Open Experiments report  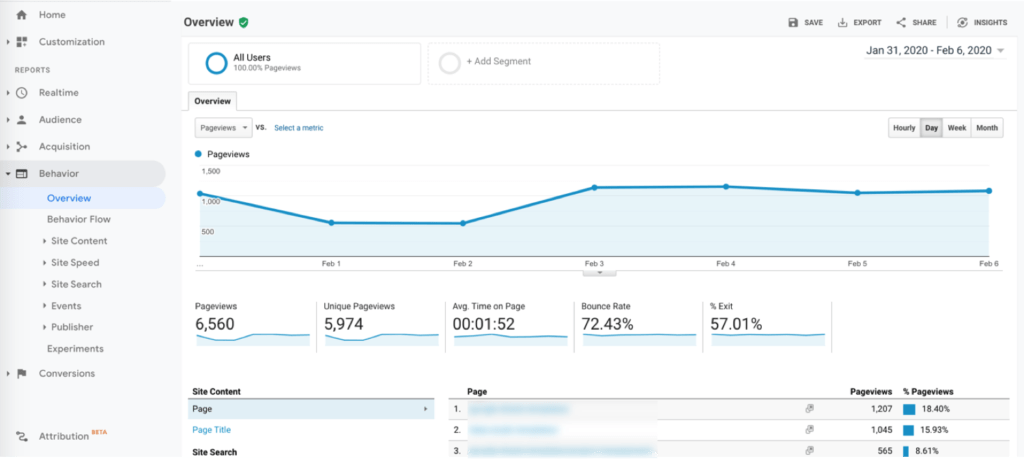pos(75,349)
